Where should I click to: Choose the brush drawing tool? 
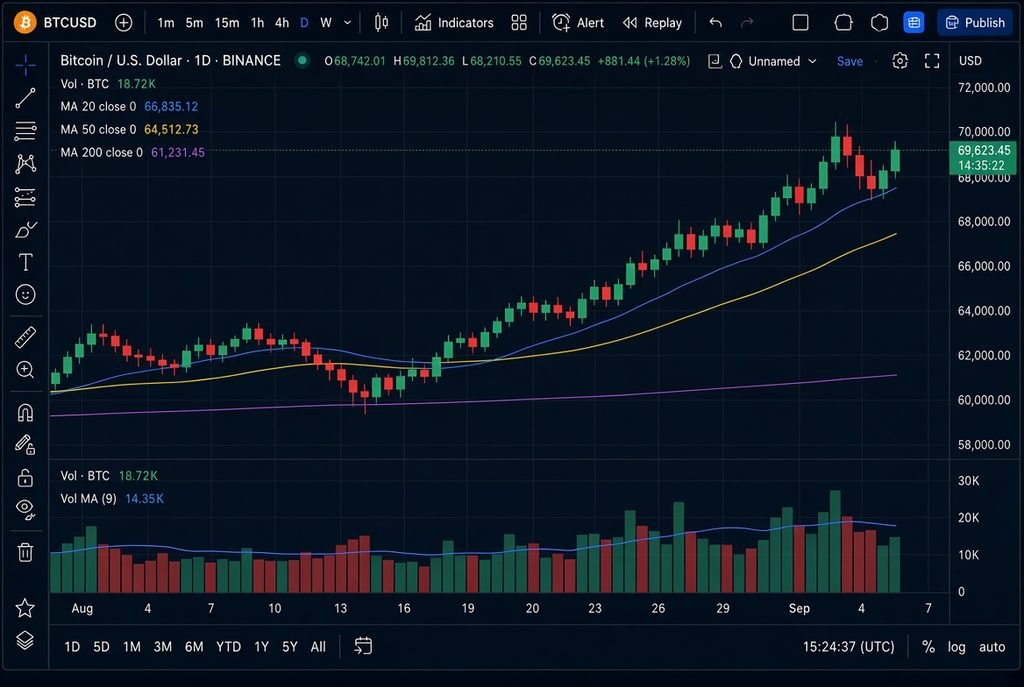pos(25,230)
